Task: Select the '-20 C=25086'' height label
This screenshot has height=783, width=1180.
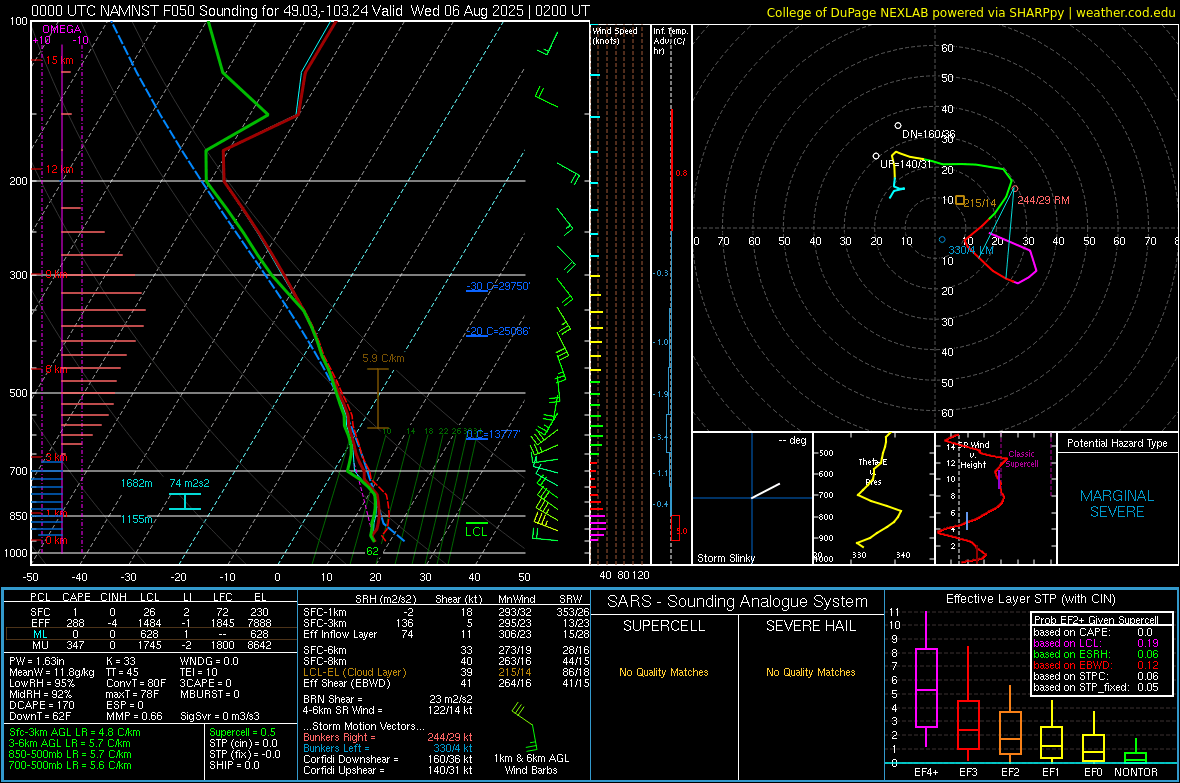Action: 498,331
